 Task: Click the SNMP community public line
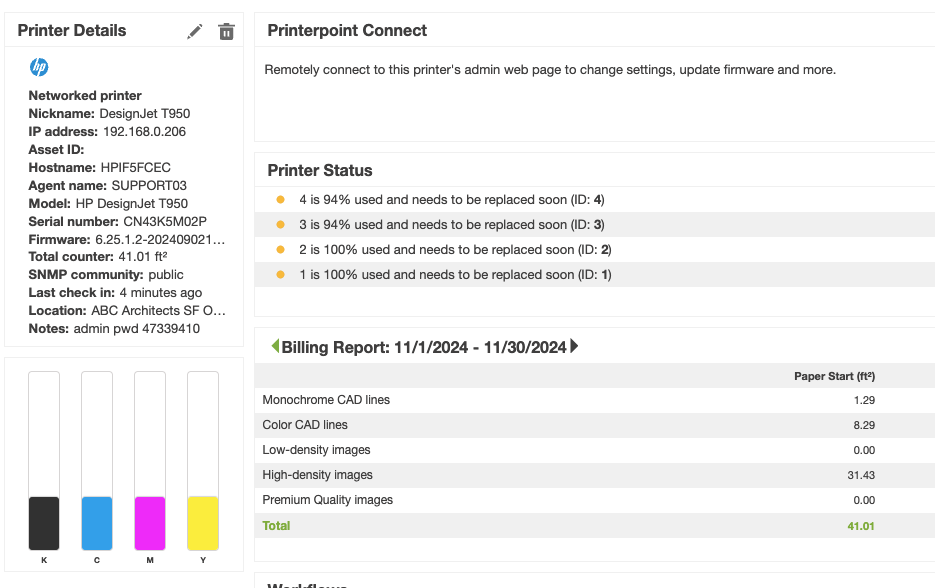(x=106, y=274)
